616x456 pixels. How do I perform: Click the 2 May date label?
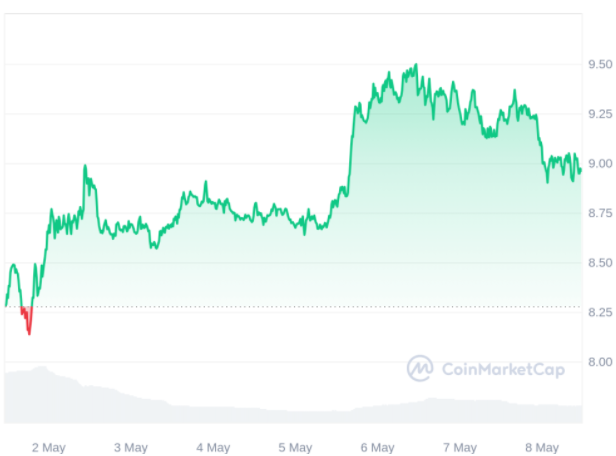[49, 446]
